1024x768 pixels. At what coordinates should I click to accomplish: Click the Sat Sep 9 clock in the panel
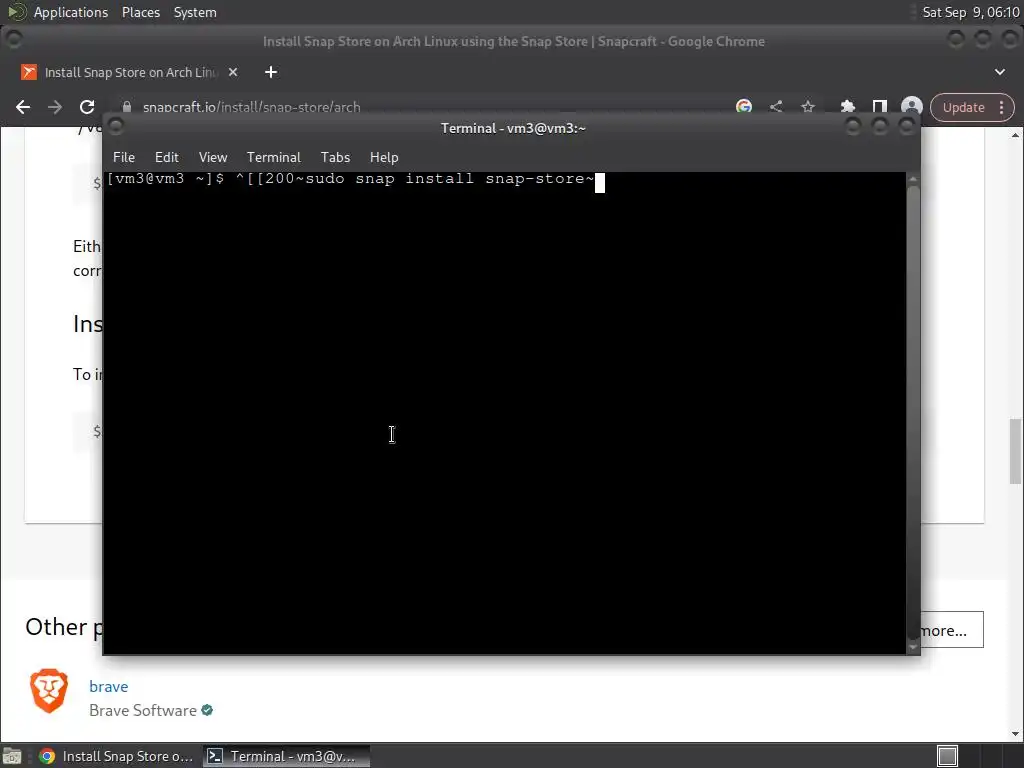pyautogui.click(x=970, y=12)
